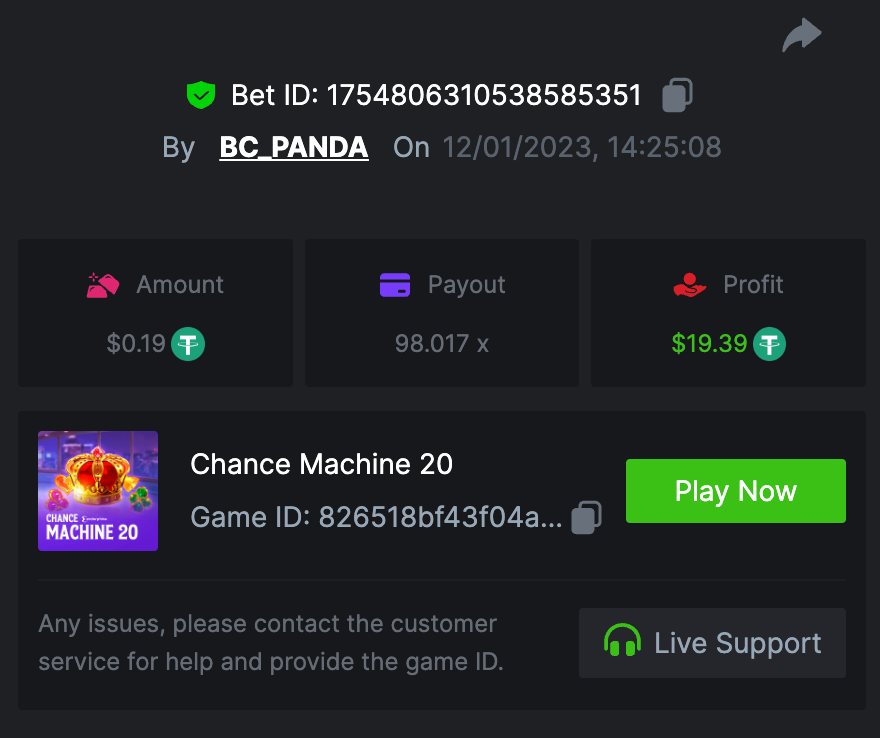This screenshot has height=738, width=880.
Task: Copy the Game ID
Action: click(586, 517)
